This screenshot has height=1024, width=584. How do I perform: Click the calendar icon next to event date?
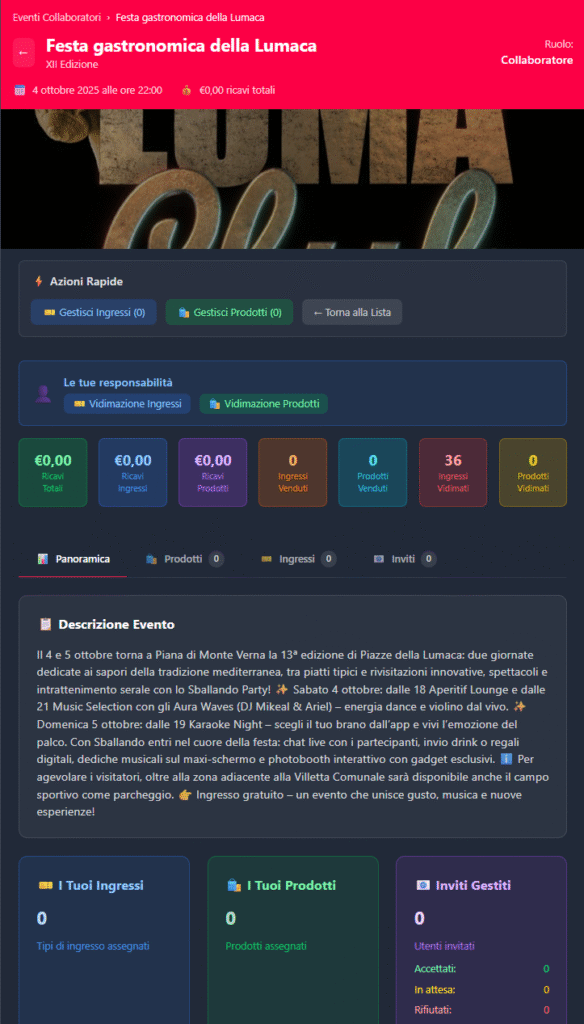click(x=20, y=90)
